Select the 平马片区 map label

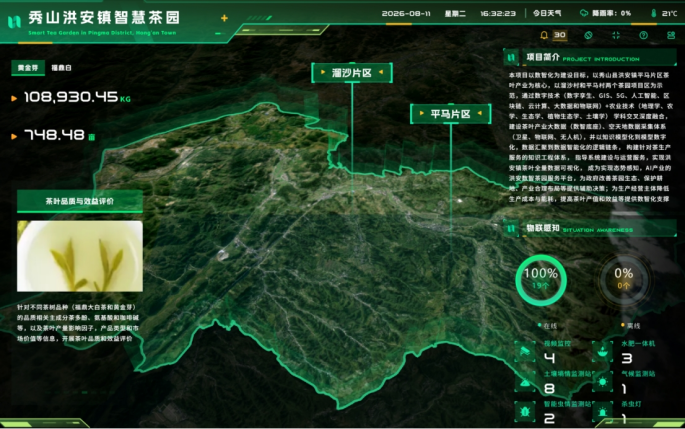(450, 114)
